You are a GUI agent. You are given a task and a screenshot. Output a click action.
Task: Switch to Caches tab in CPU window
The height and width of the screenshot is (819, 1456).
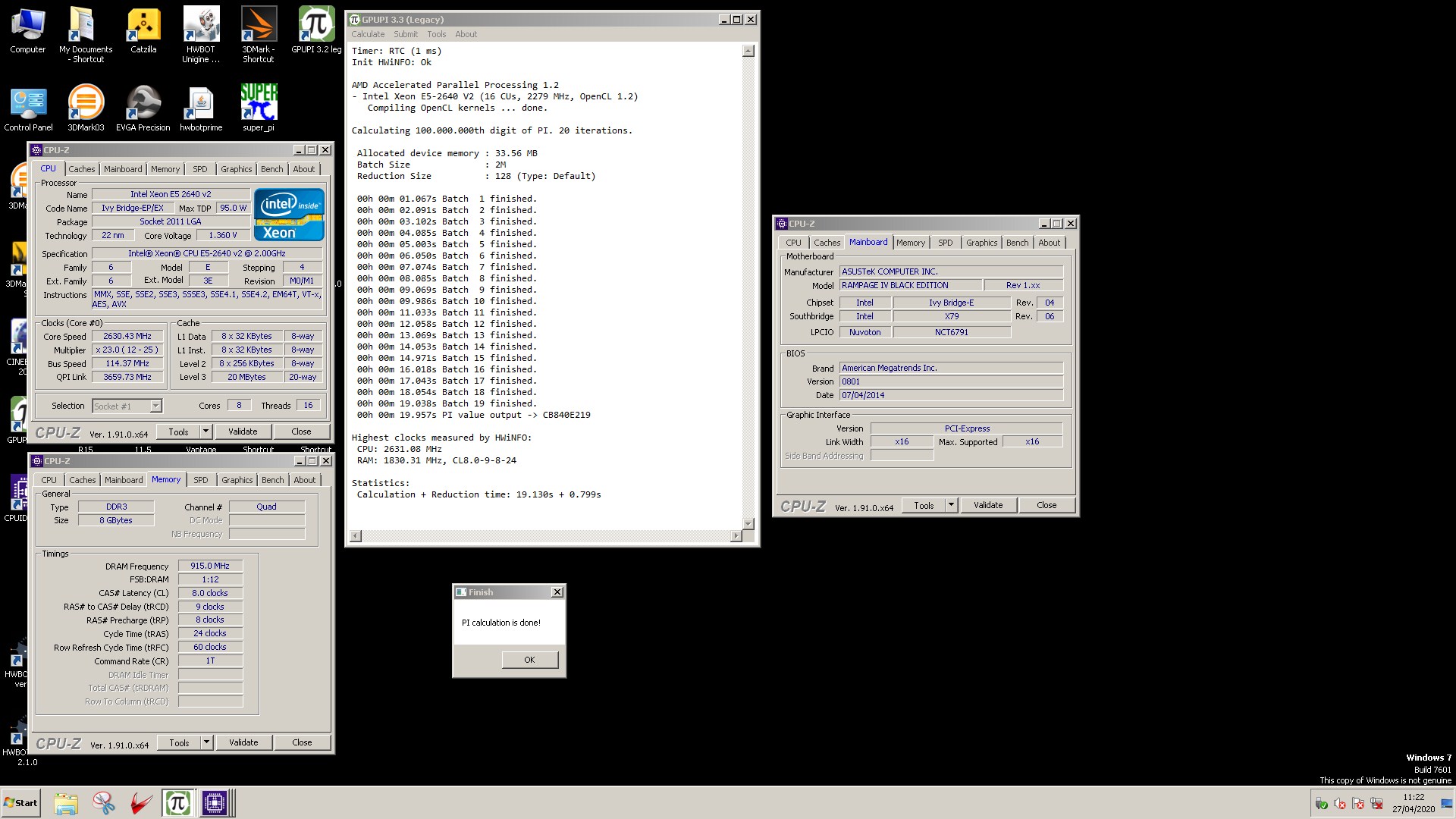click(x=82, y=169)
